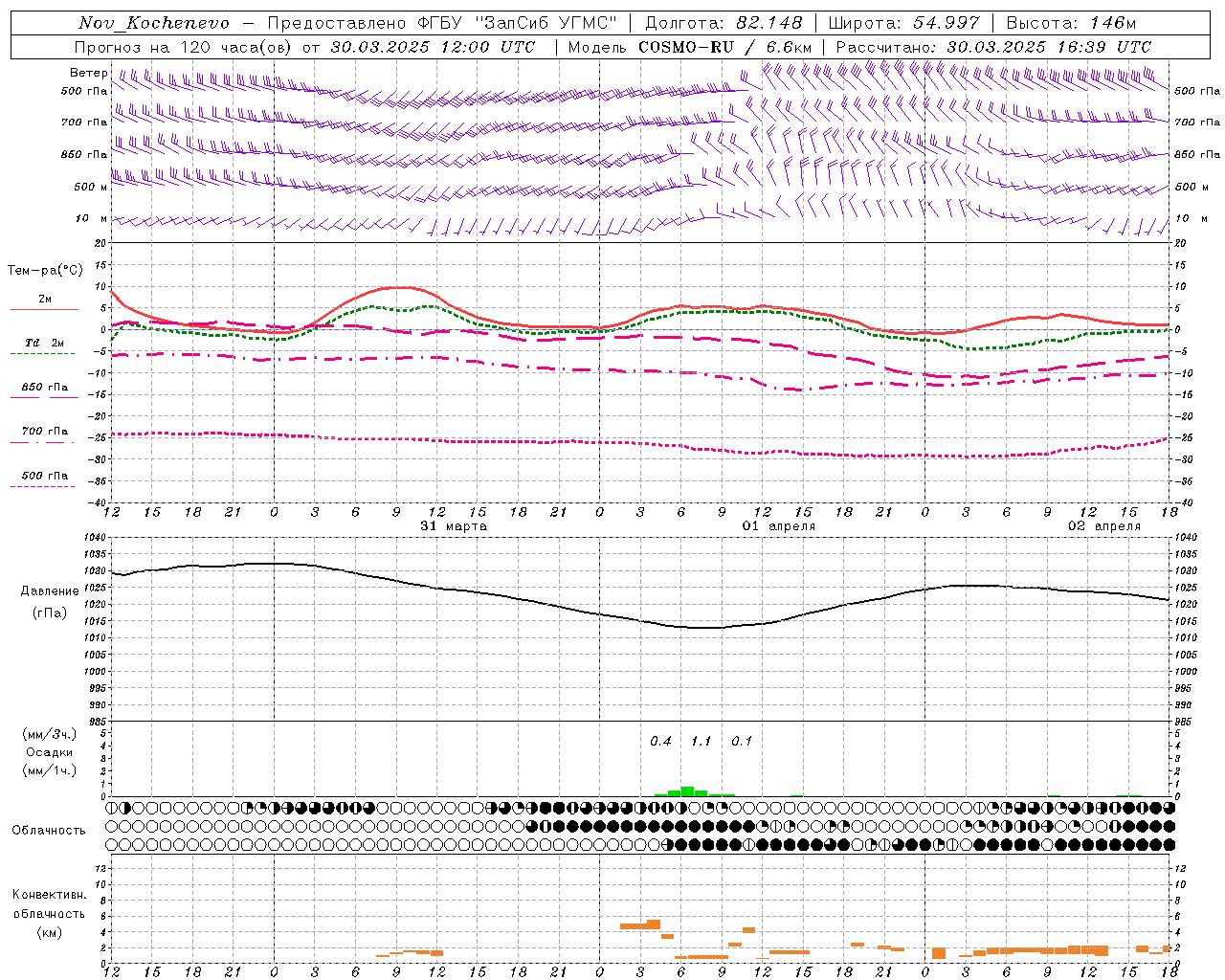Select the 'Долгота: 82.148' header value
Viewport: 1225px width, 980px height.
click(724, 23)
